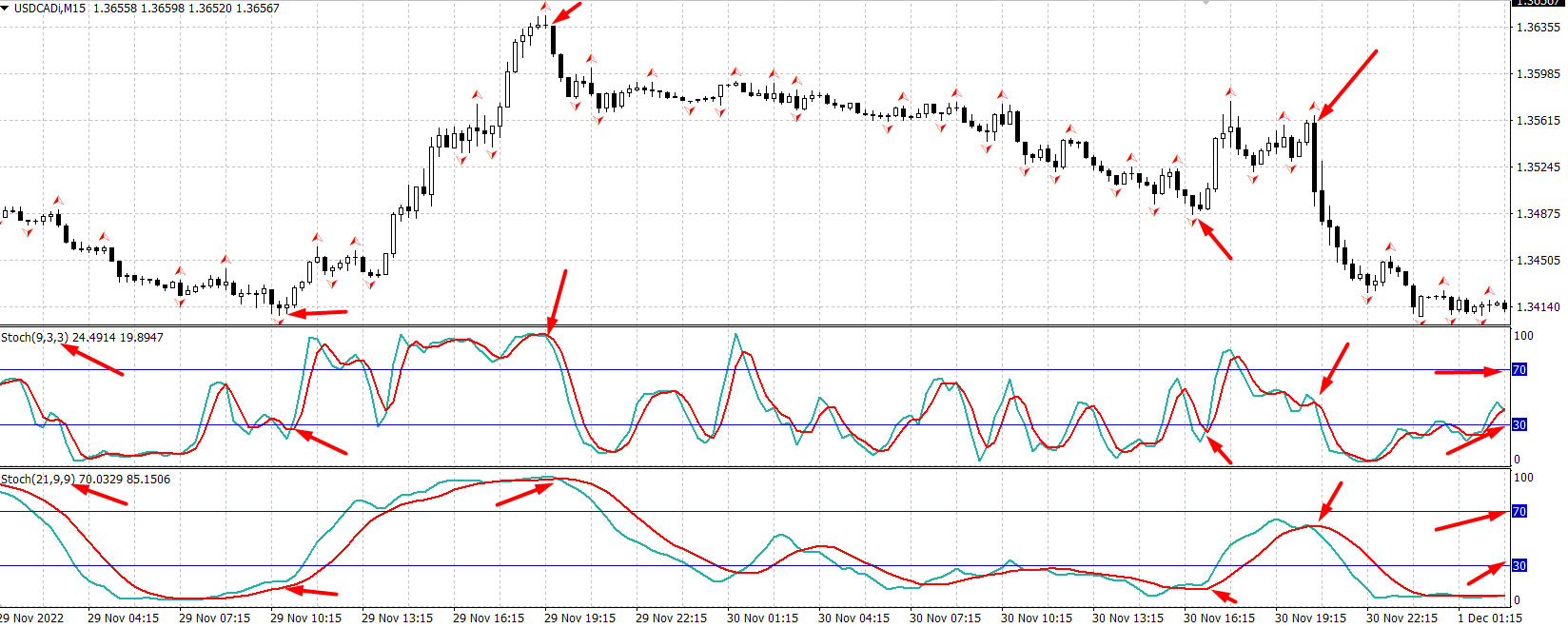
Task: Click the 70 level tag in Stoch(9,3,3) panel
Action: point(1519,369)
